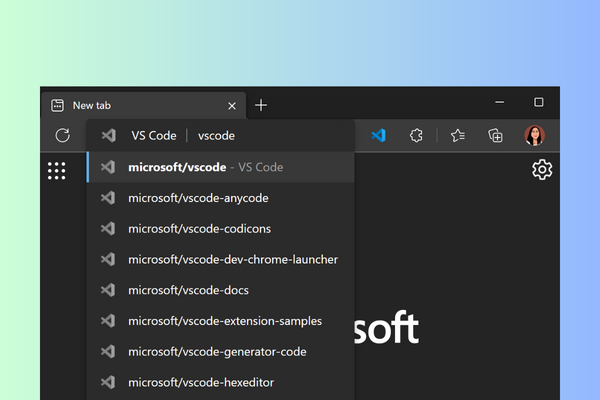Open the apps grid launcher
Viewport: 600px width, 400px height.
click(57, 171)
